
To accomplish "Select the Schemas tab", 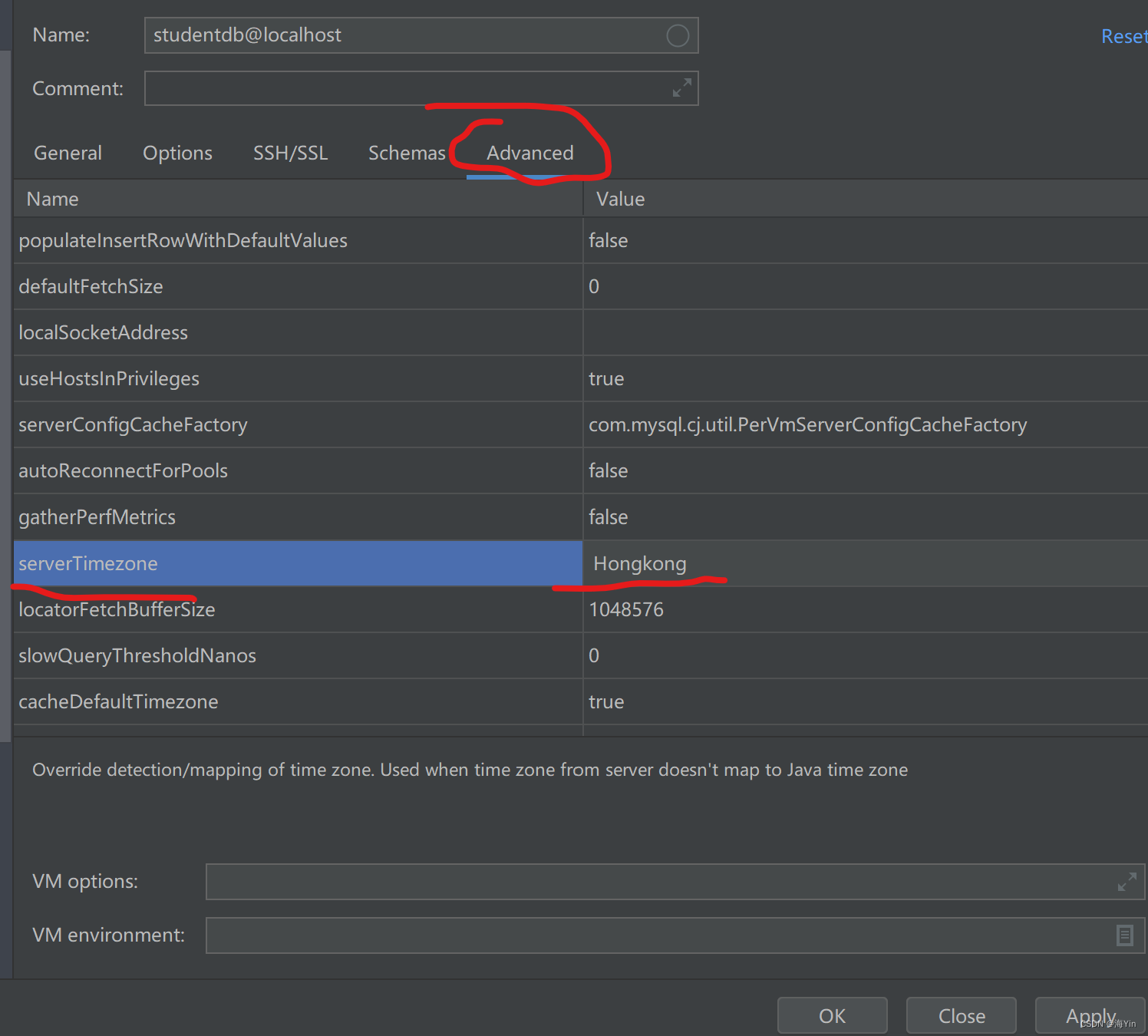I will pyautogui.click(x=407, y=153).
